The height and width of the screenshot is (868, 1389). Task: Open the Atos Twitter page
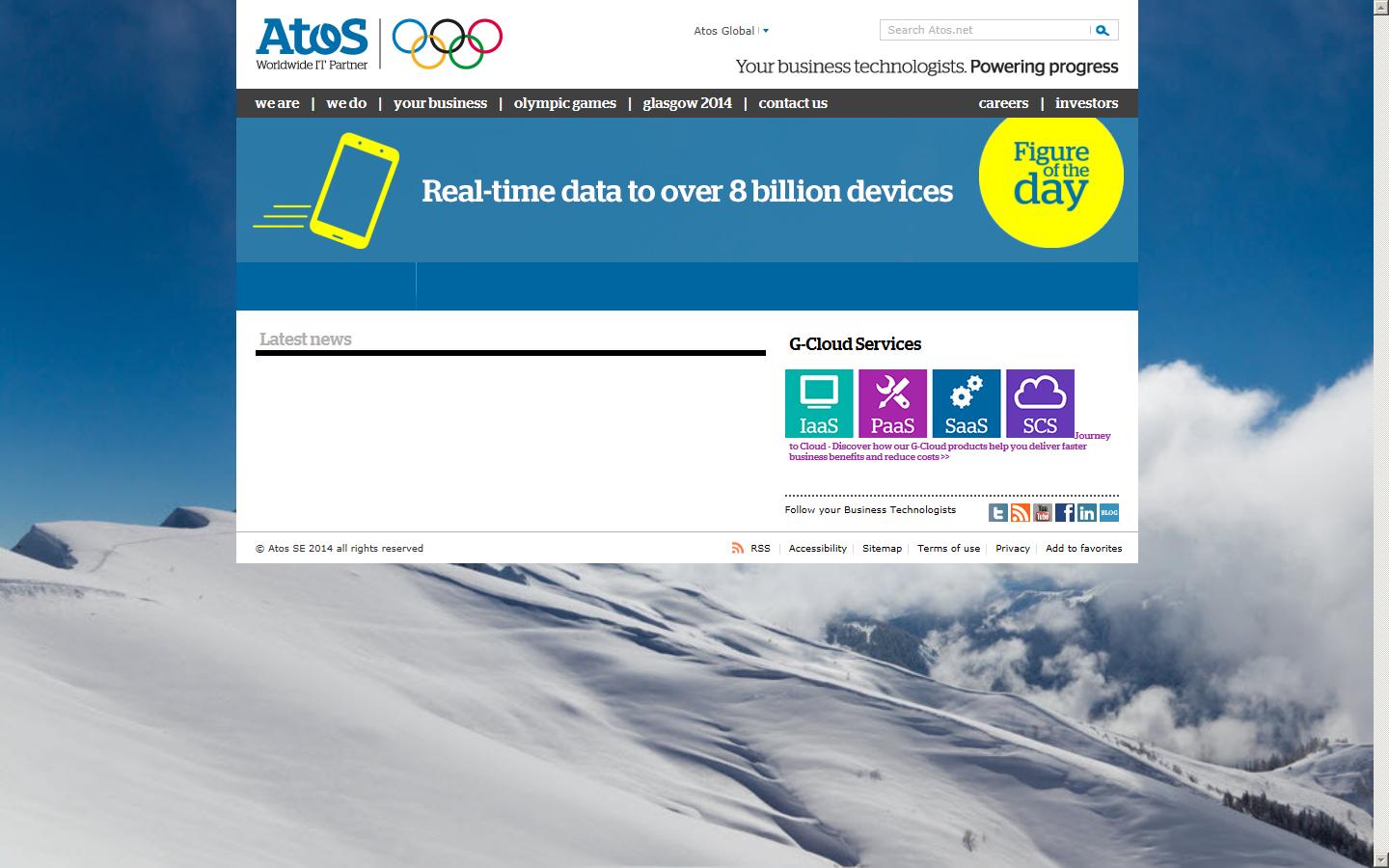pyautogui.click(x=998, y=512)
